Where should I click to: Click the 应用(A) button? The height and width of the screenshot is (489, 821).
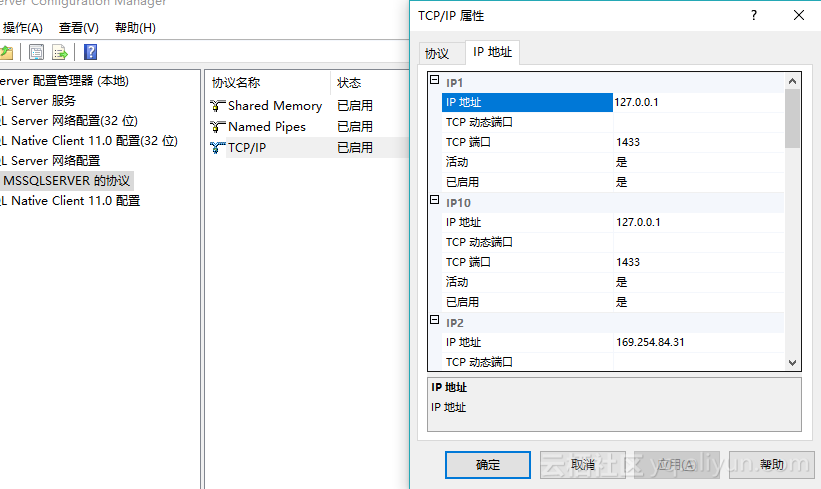click(677, 465)
